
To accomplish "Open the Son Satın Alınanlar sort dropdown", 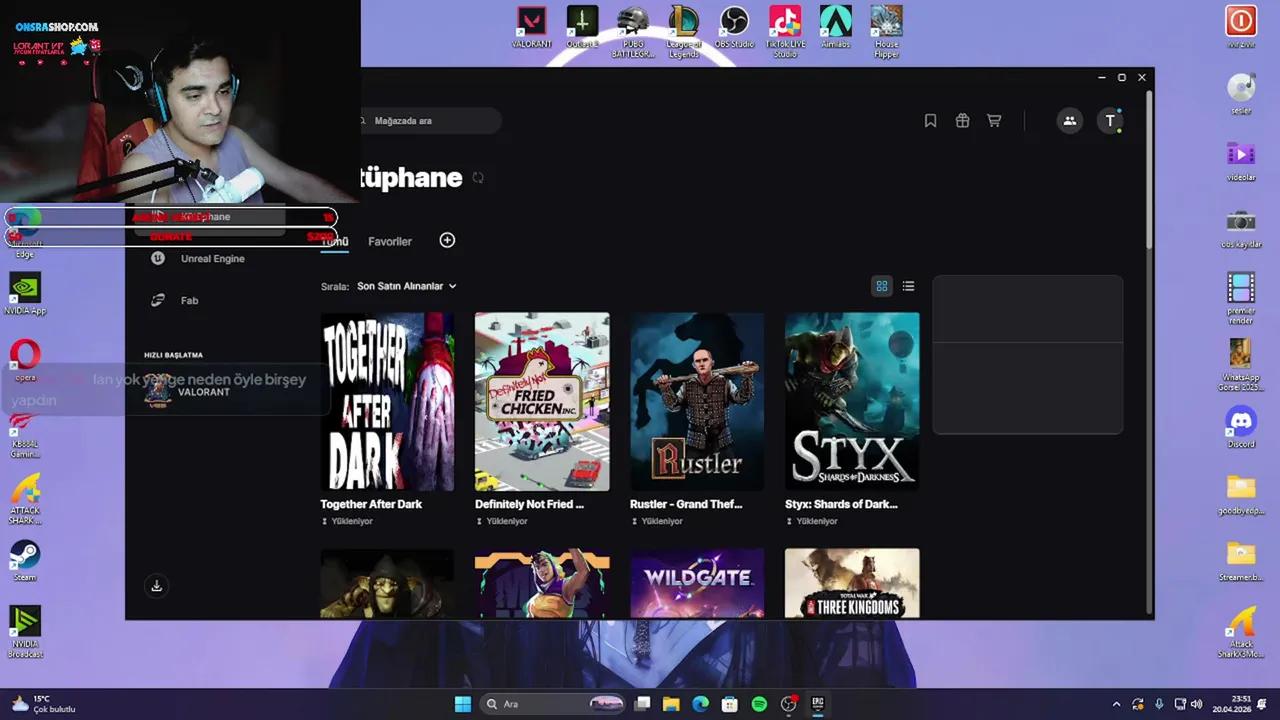I will coord(405,286).
